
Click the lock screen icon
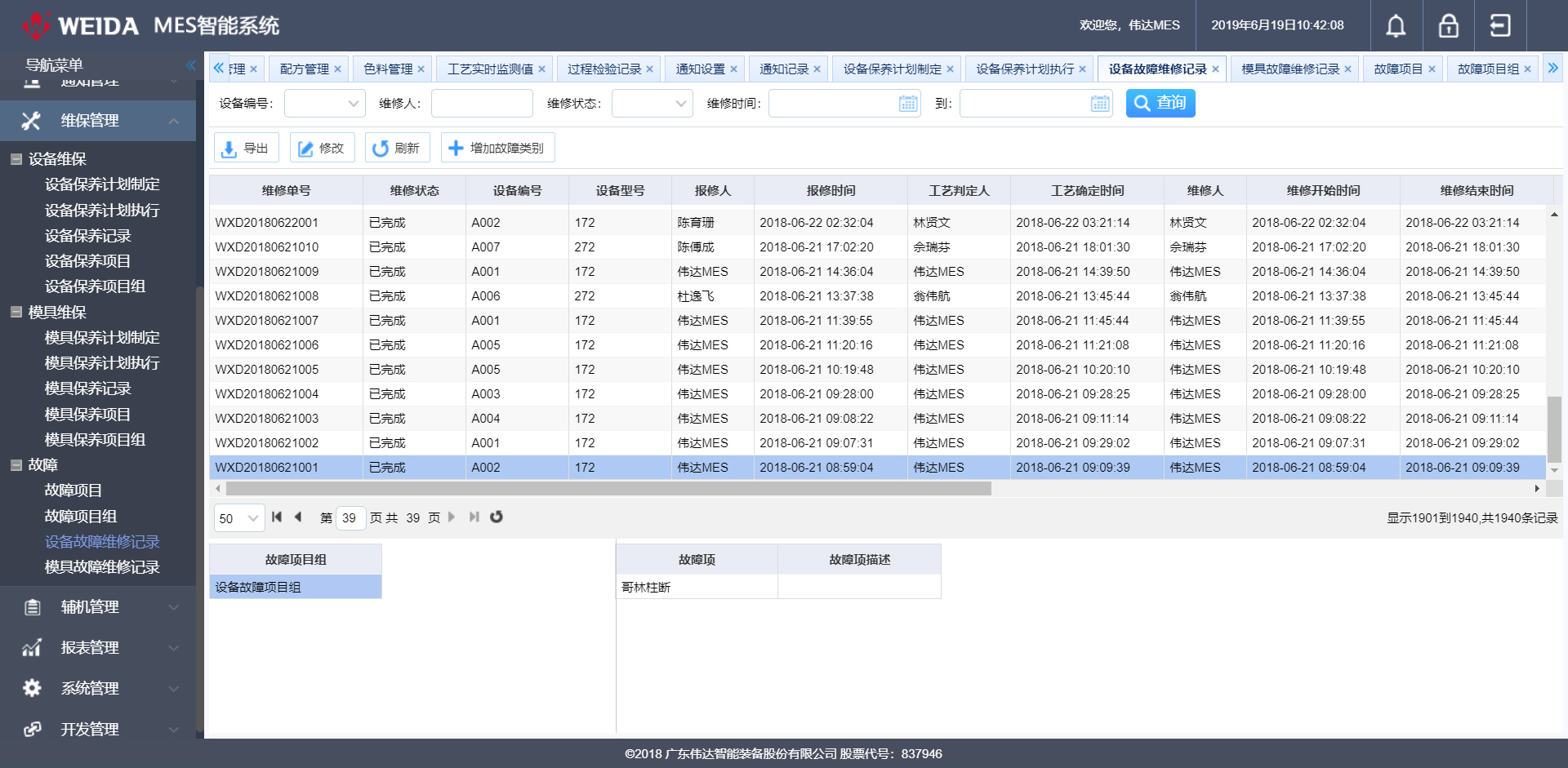point(1448,26)
